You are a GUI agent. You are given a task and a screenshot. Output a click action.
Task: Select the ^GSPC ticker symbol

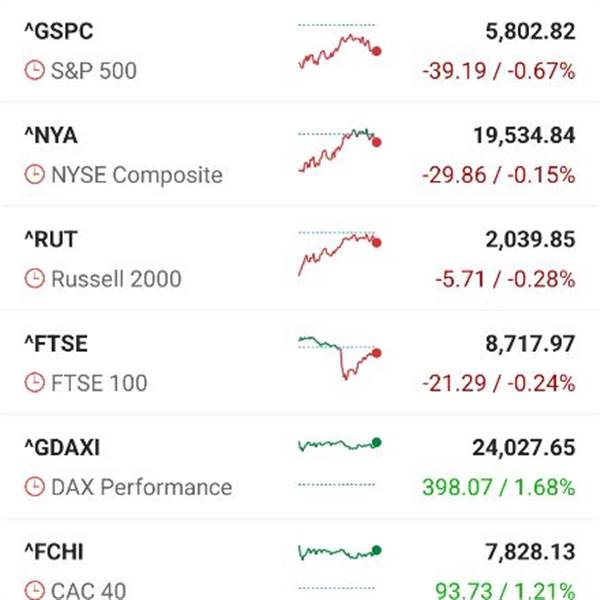59,31
